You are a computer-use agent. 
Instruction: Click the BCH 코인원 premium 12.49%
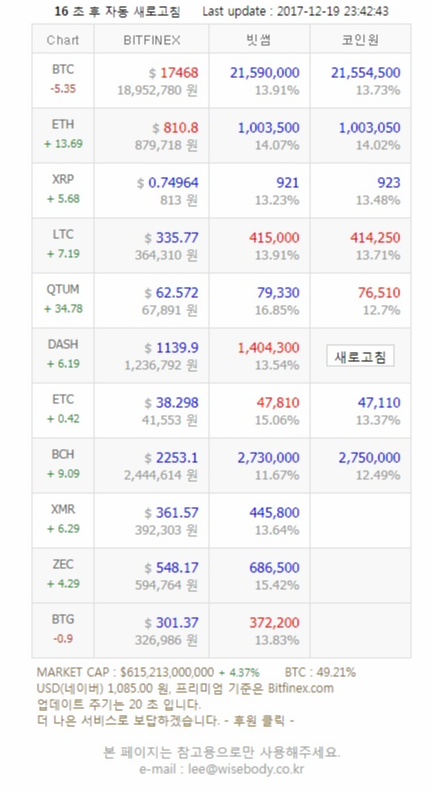pos(378,476)
